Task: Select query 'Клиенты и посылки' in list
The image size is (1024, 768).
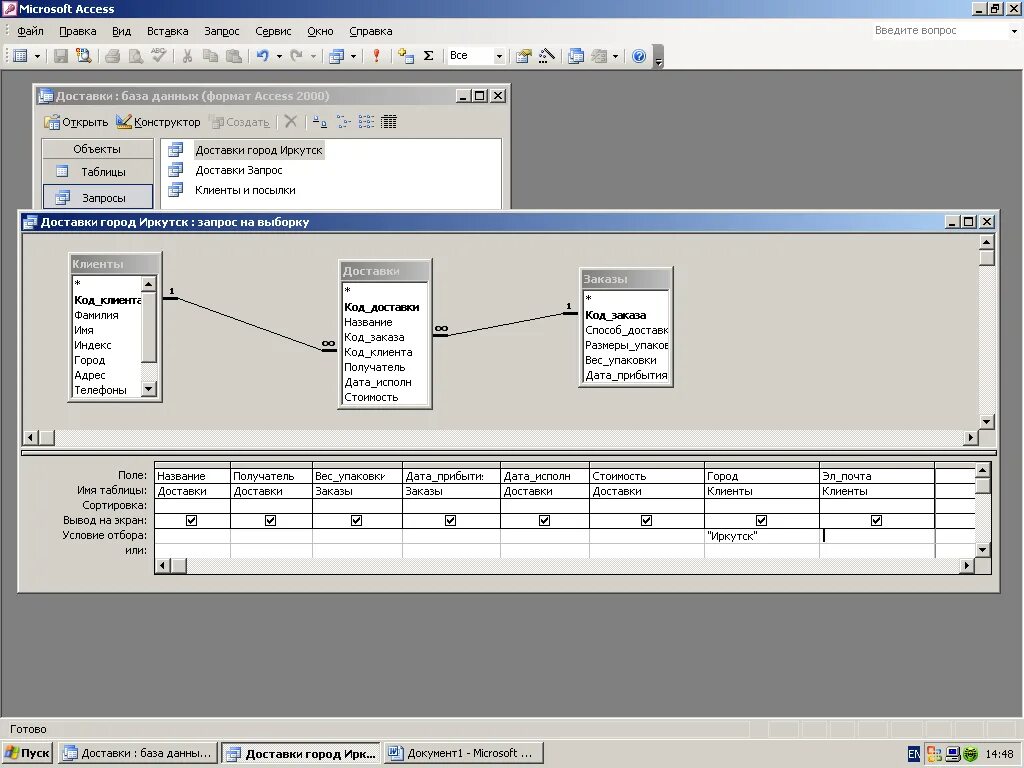Action: pos(245,191)
